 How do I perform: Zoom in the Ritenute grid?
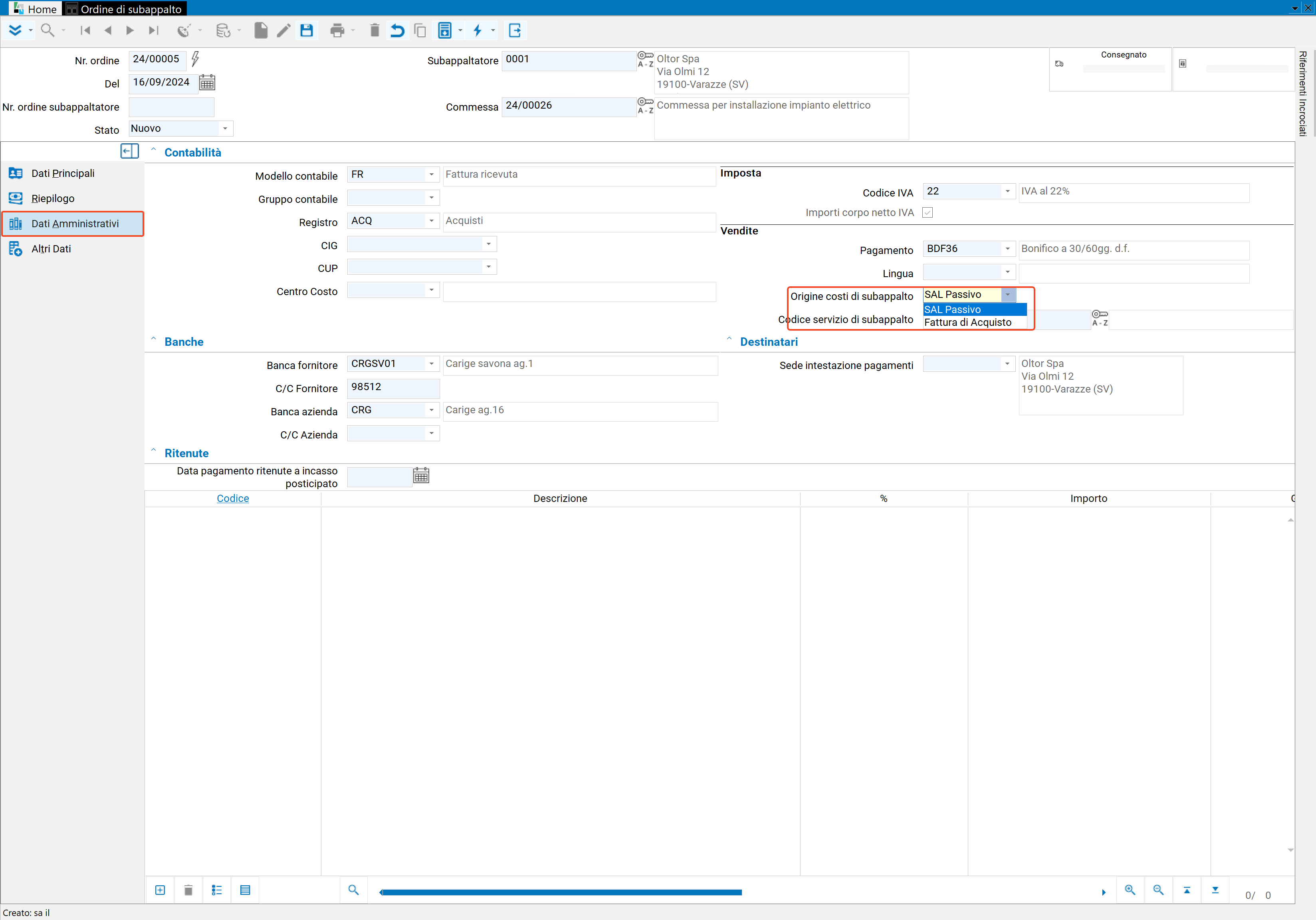1130,890
